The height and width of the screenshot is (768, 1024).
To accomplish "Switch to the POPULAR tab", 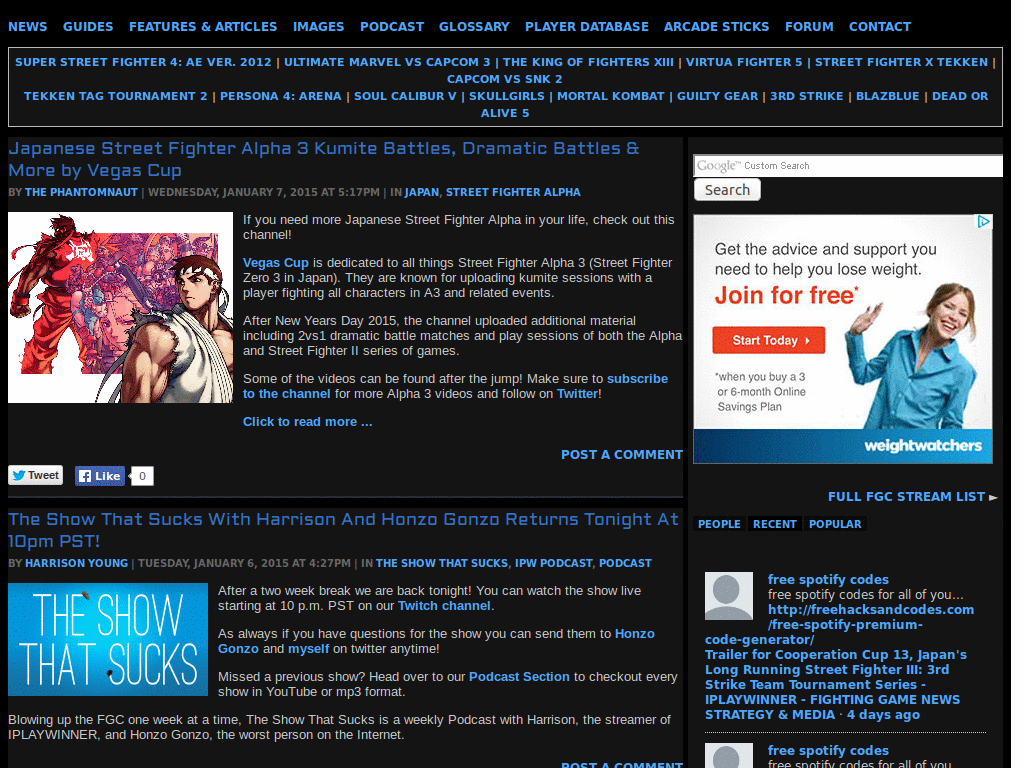I will pyautogui.click(x=835, y=524).
